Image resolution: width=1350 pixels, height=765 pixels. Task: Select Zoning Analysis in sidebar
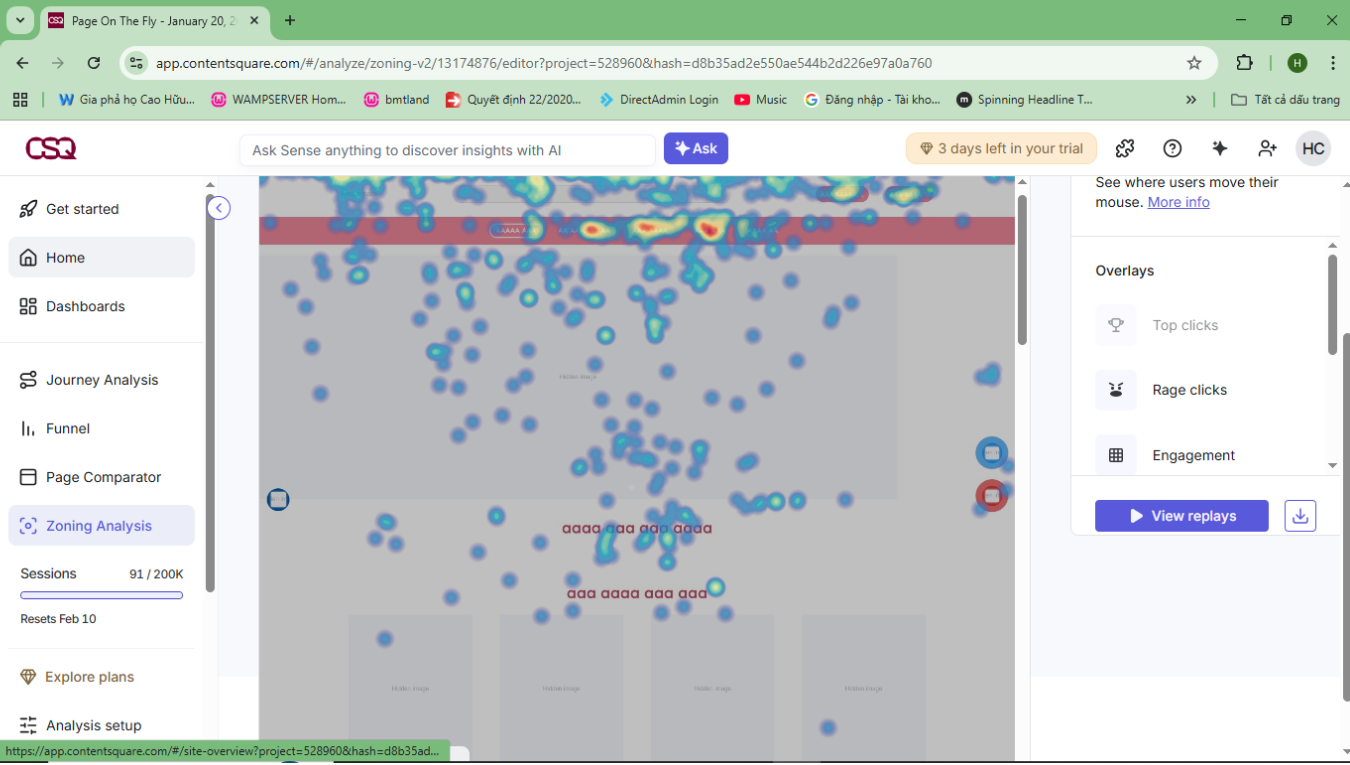click(102, 526)
